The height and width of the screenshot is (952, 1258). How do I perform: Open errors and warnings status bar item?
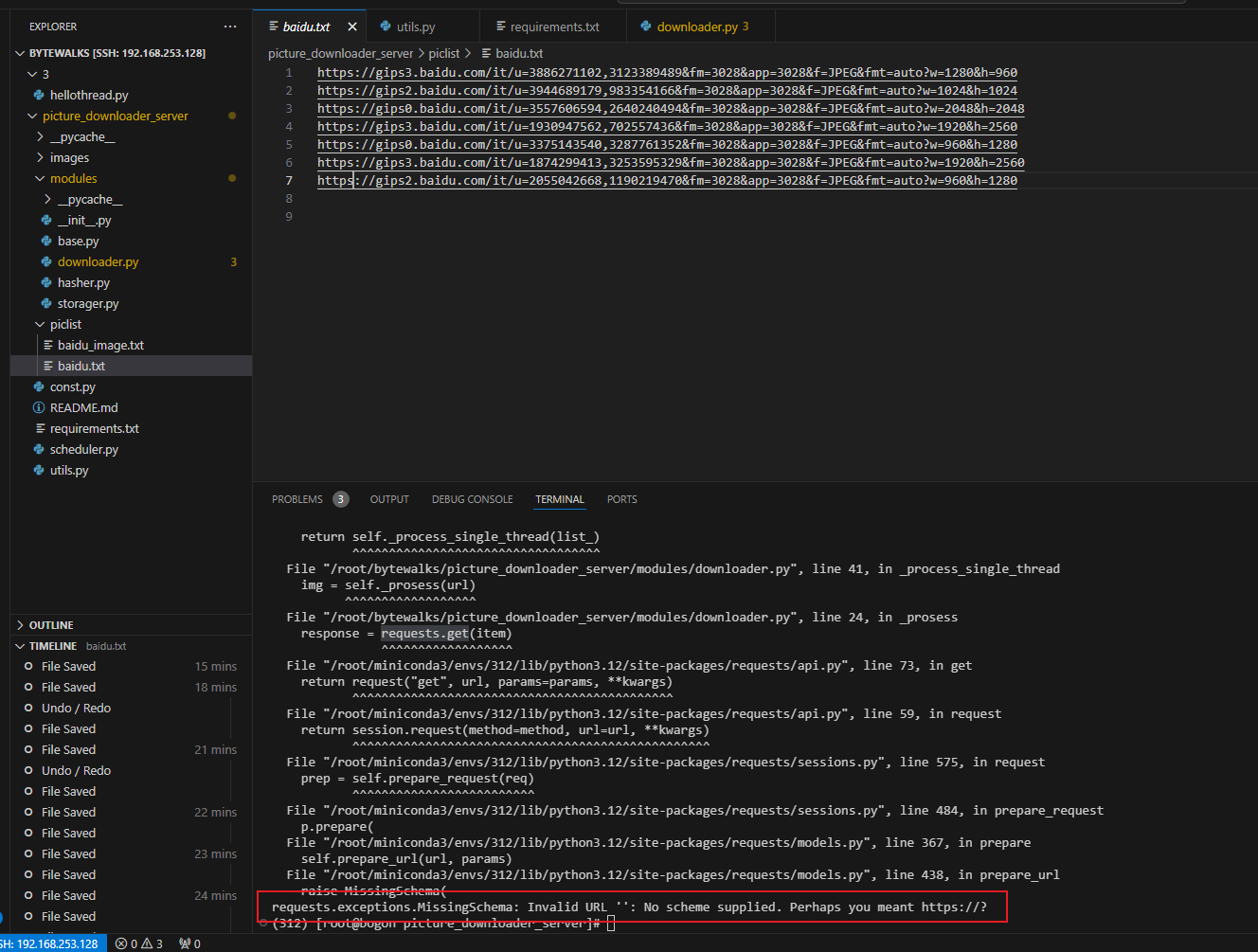pos(138,943)
